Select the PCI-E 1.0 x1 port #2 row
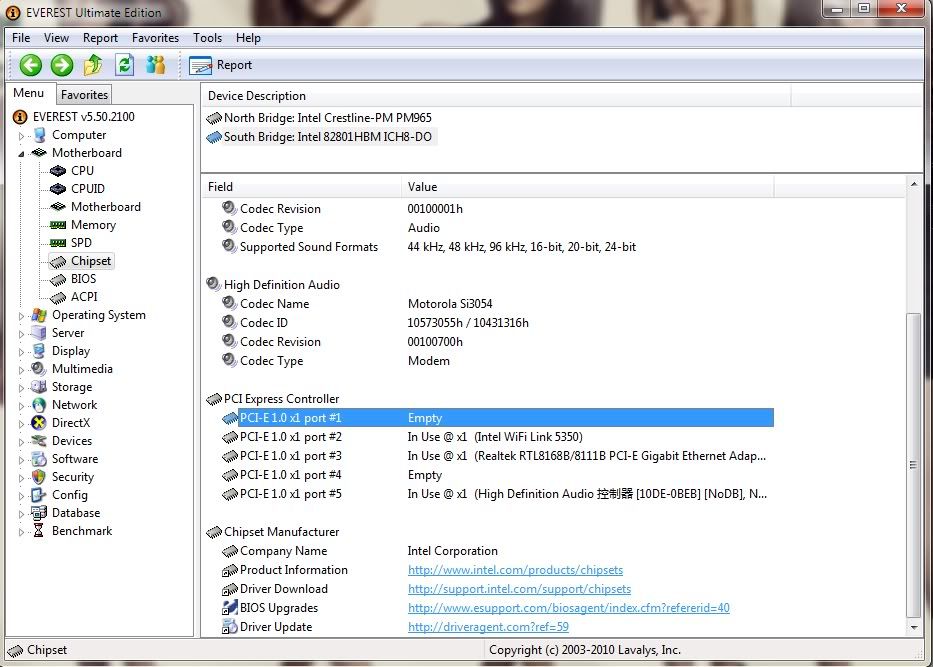 488,437
